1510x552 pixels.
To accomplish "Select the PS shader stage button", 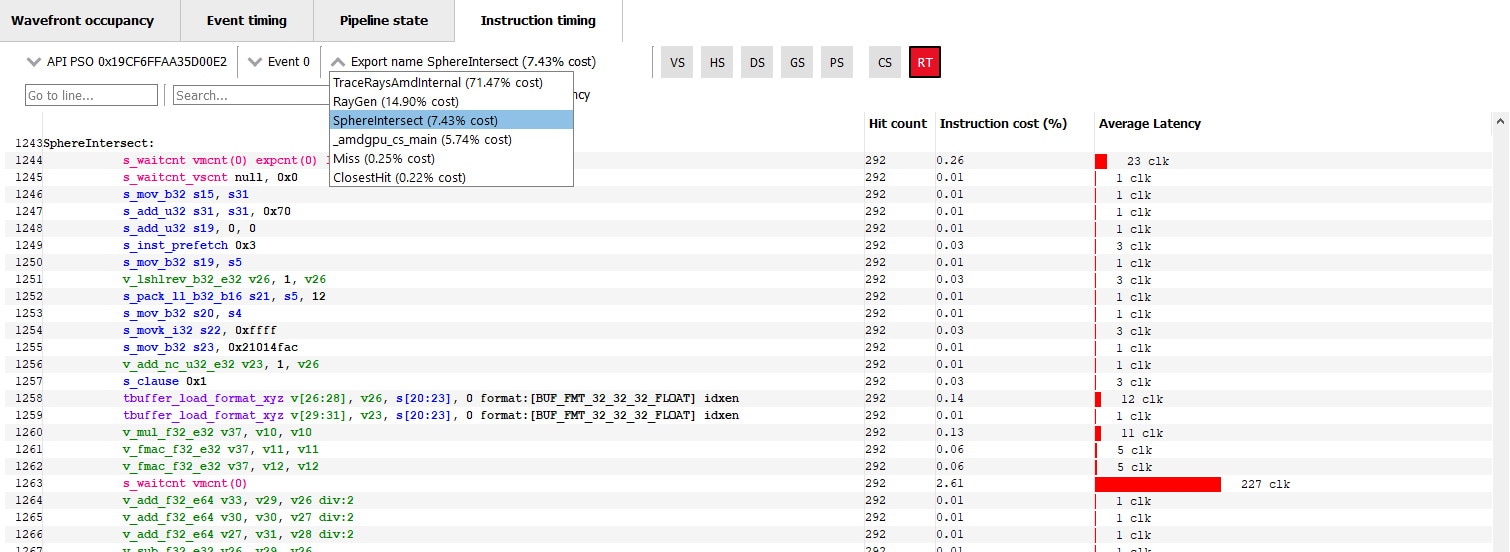I will 837,62.
